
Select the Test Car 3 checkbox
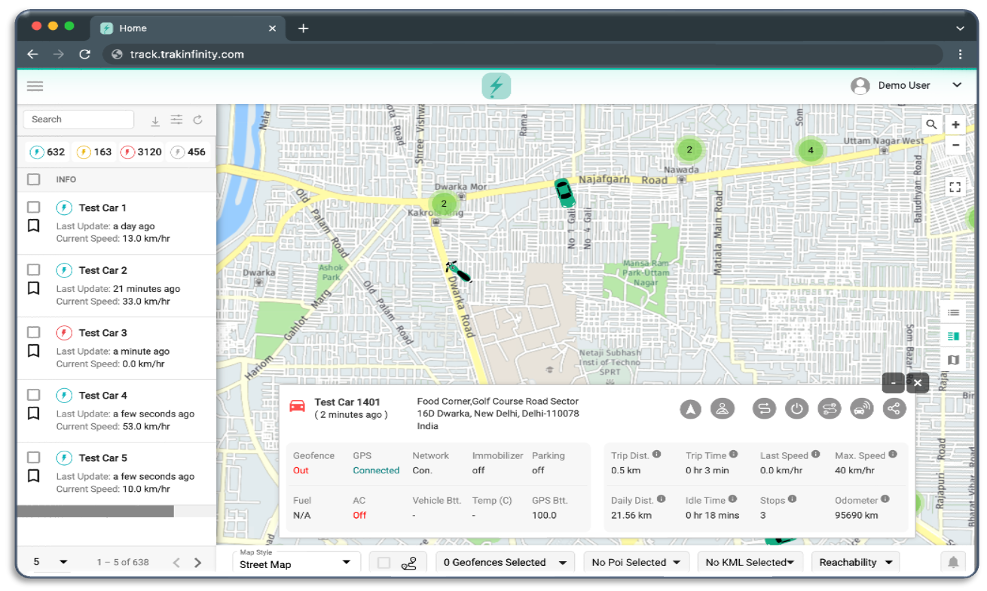click(x=34, y=332)
